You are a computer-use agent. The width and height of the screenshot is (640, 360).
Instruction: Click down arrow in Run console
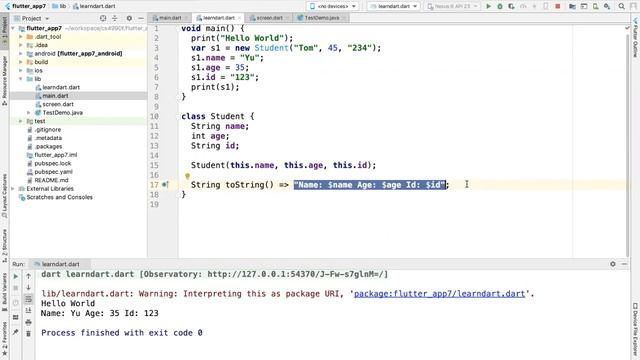(x=29, y=288)
